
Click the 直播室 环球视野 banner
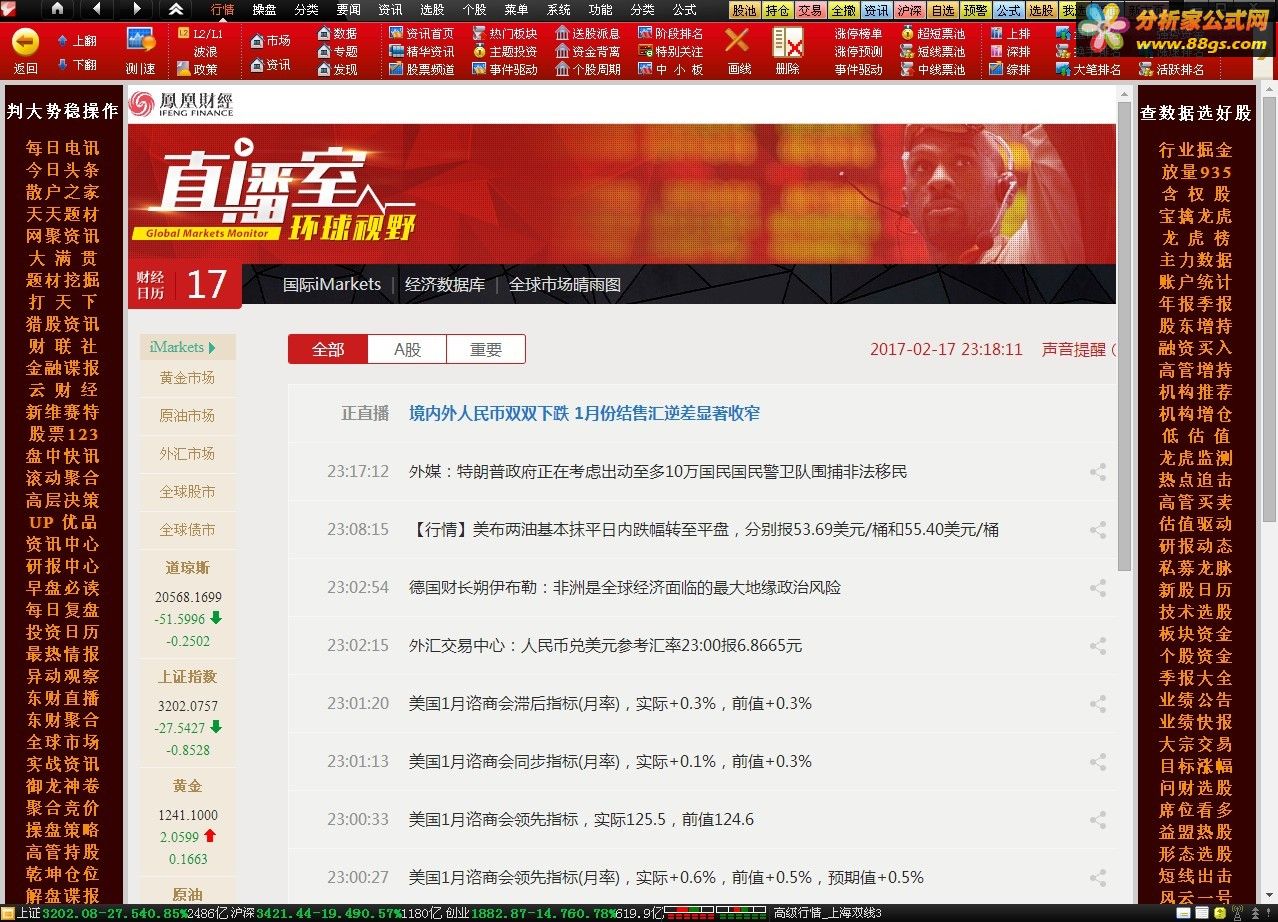(621, 193)
